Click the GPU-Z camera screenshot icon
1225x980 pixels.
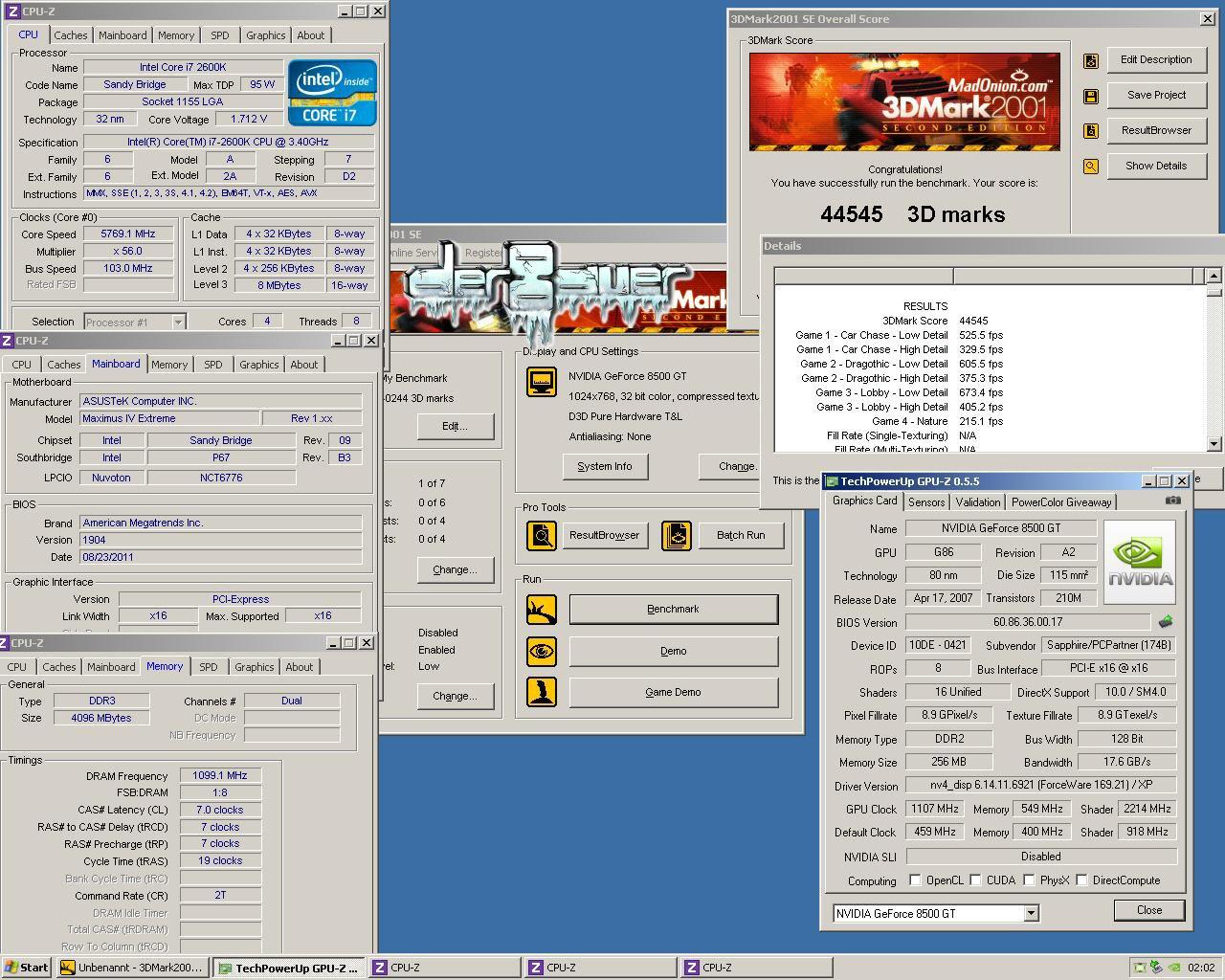pyautogui.click(x=1173, y=501)
